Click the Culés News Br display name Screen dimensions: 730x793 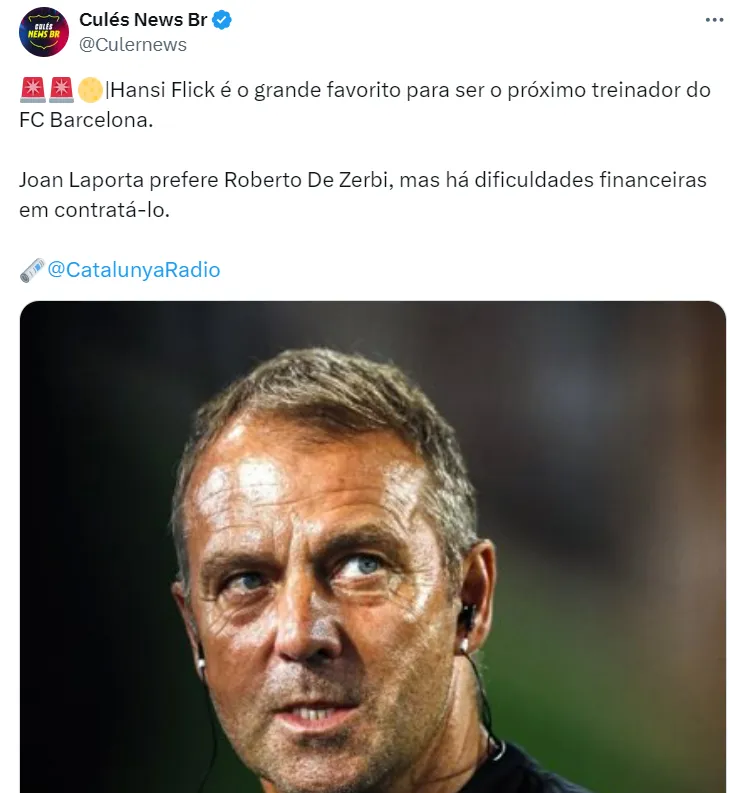point(143,20)
